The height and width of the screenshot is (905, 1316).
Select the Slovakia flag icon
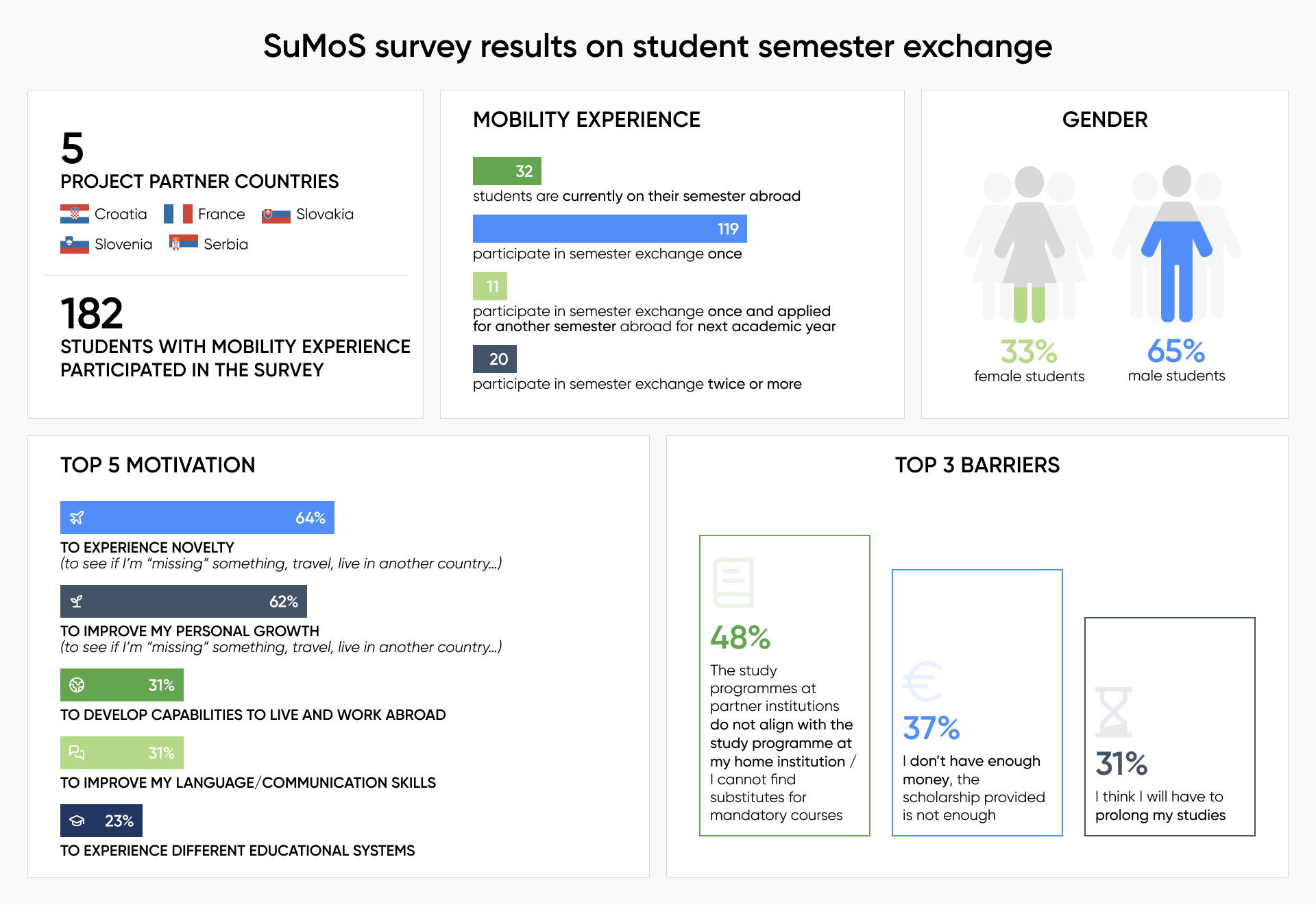[276, 215]
